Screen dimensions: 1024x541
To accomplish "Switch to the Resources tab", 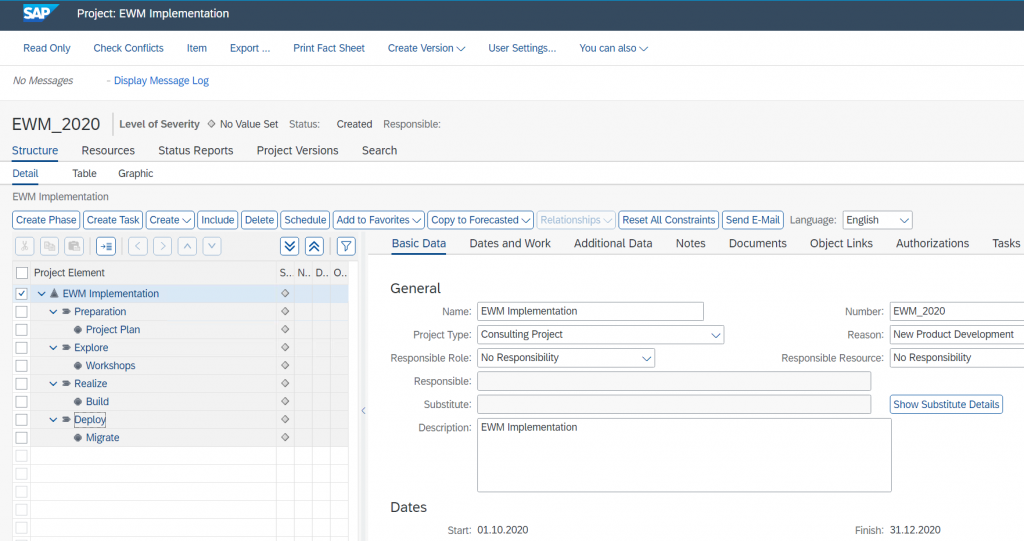I will coord(108,150).
